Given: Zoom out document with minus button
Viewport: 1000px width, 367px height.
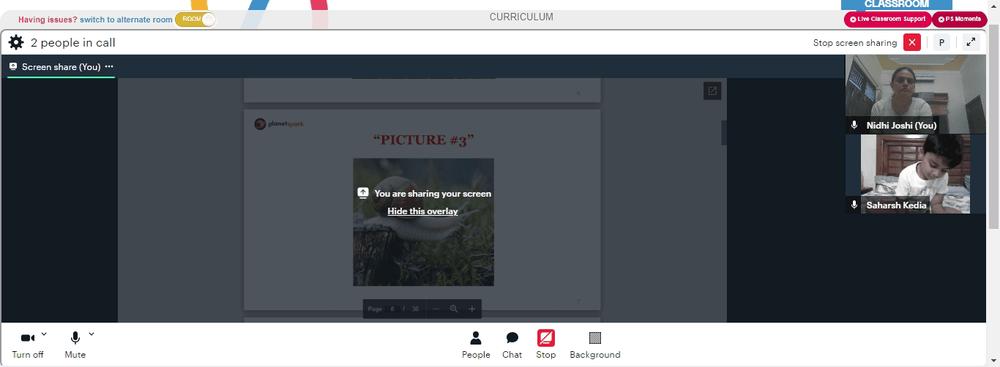Looking at the screenshot, I should coord(436,309).
